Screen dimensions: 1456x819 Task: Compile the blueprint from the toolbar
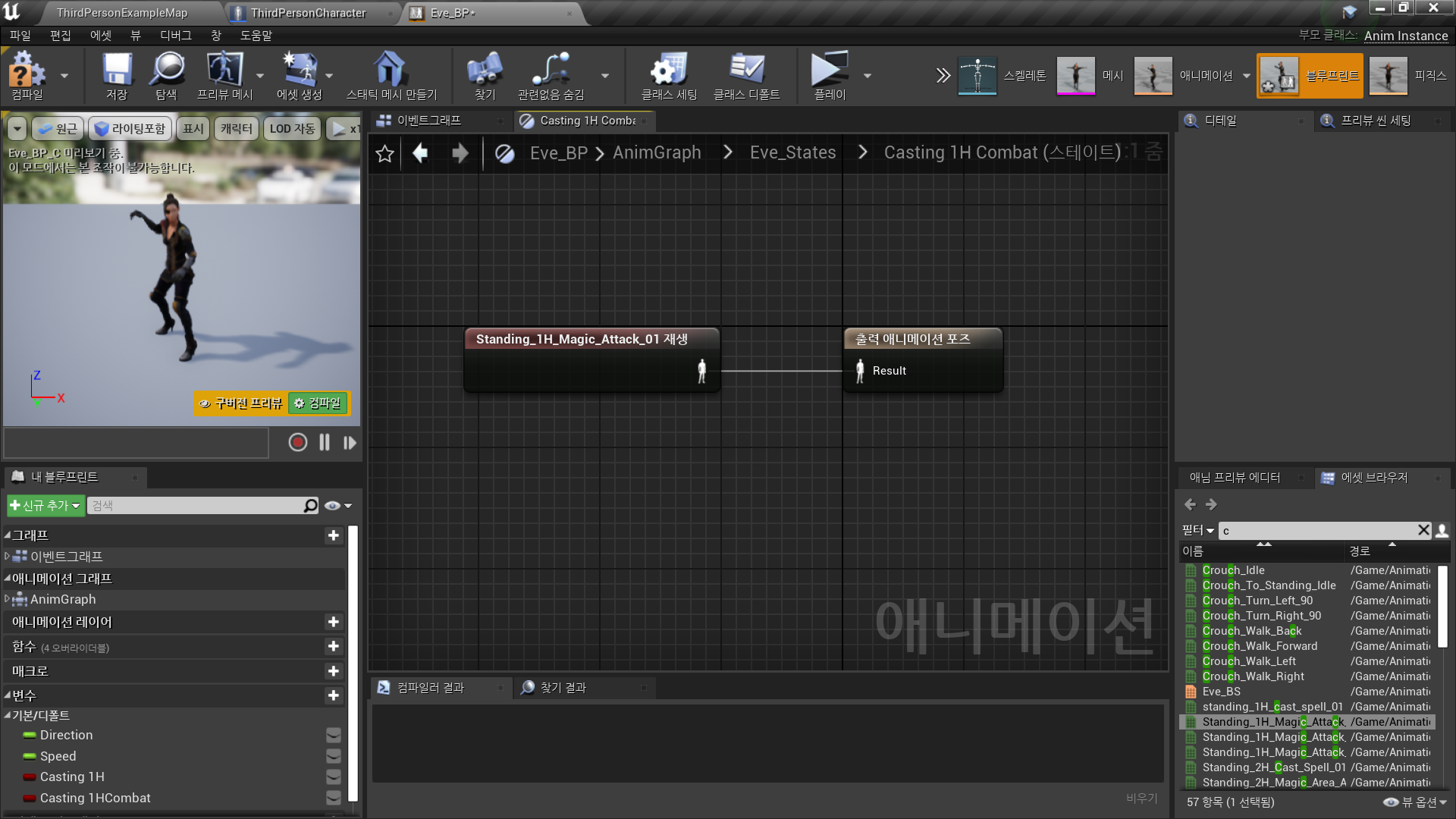(28, 75)
